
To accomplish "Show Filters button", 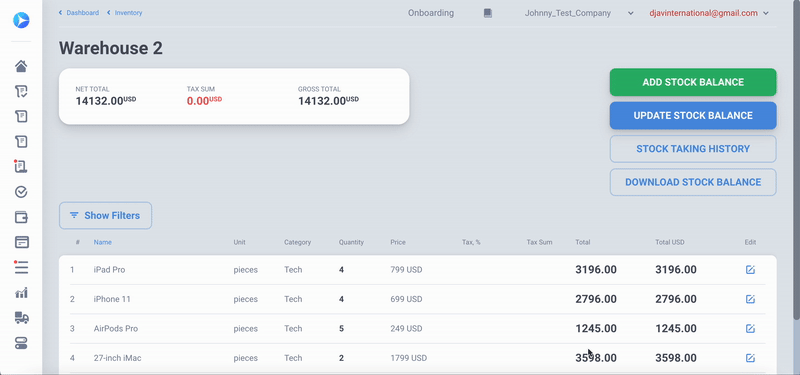I will point(105,215).
